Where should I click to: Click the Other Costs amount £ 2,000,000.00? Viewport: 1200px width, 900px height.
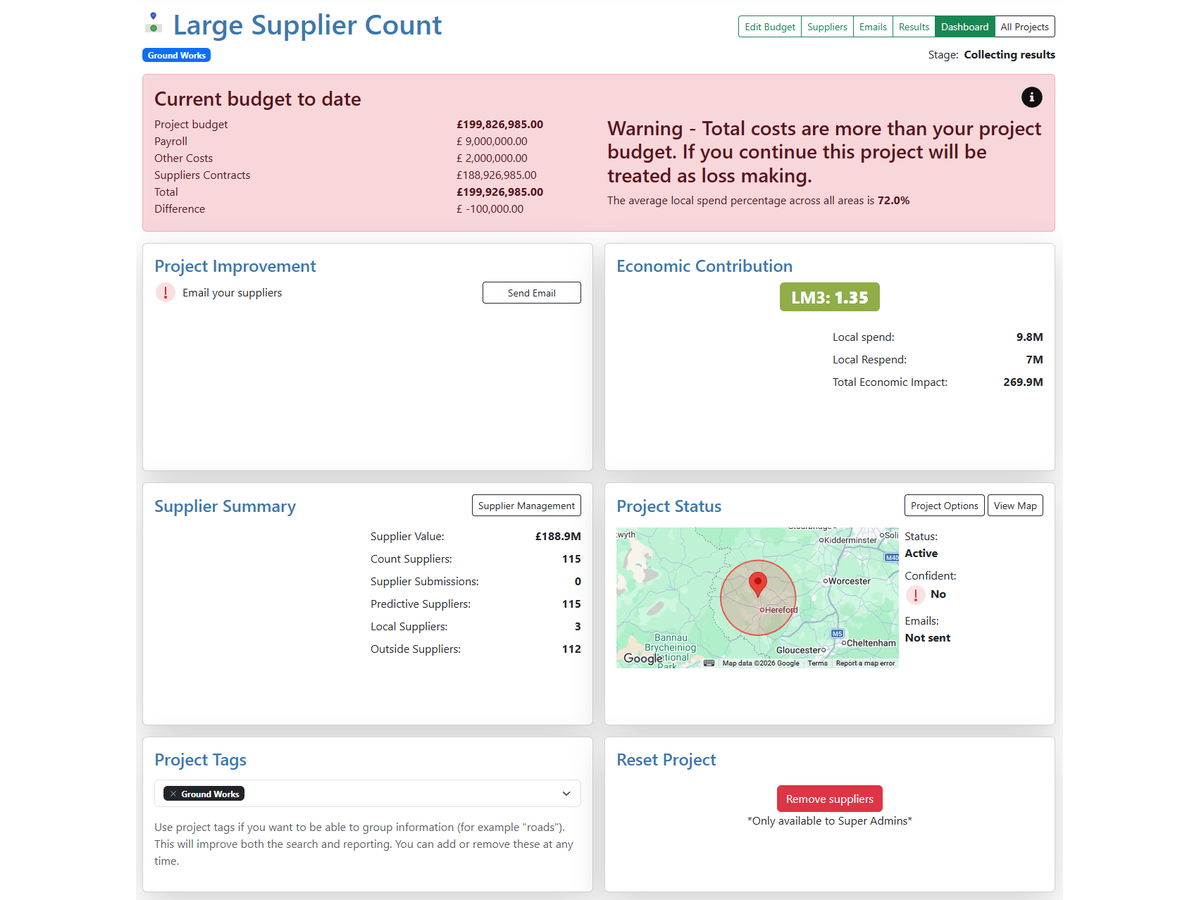(492, 159)
